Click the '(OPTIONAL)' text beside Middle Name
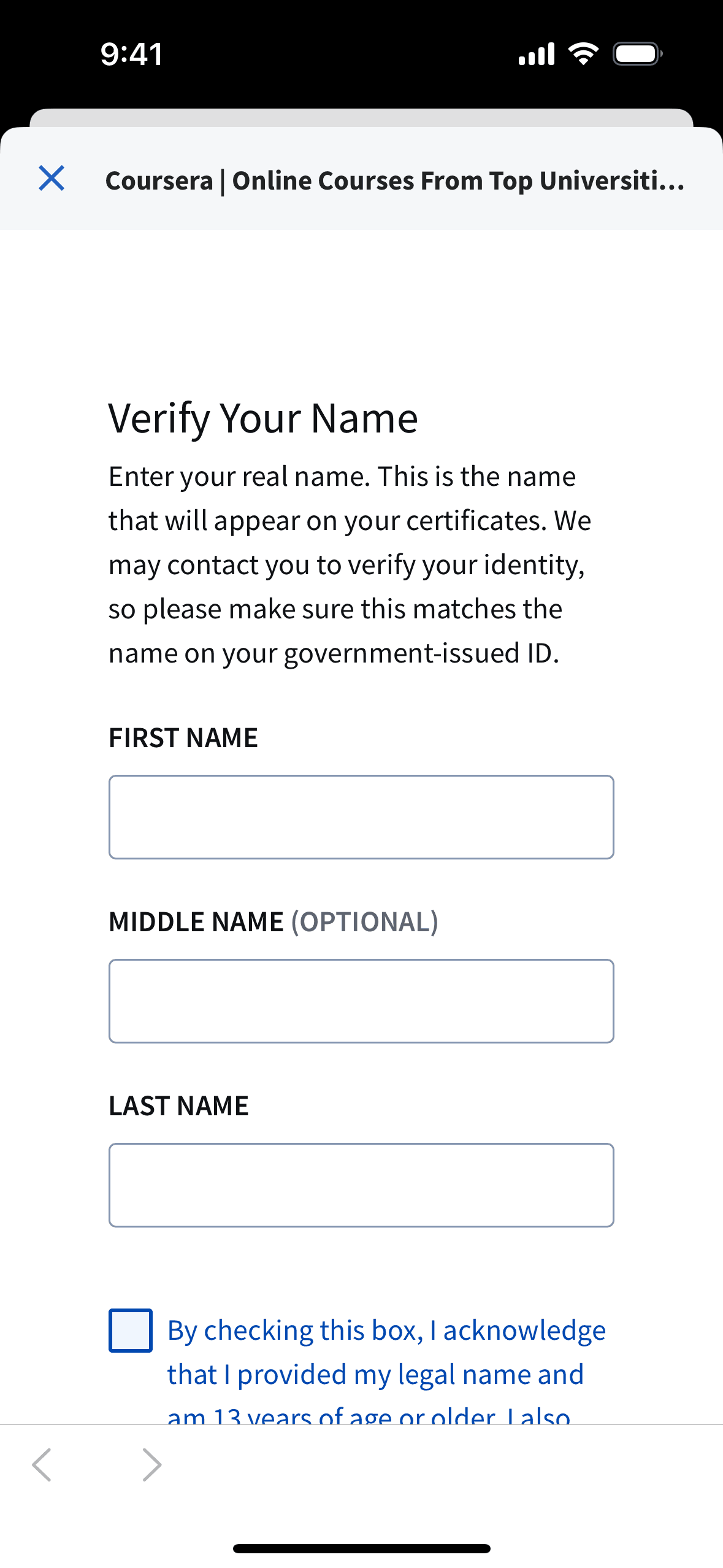723x1568 pixels. pyautogui.click(x=365, y=922)
